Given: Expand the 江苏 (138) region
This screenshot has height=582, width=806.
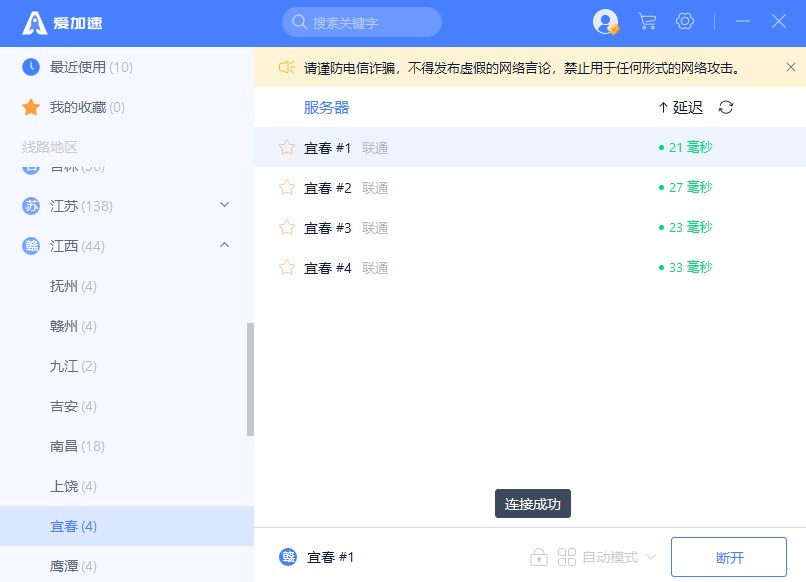Looking at the screenshot, I should pos(225,205).
